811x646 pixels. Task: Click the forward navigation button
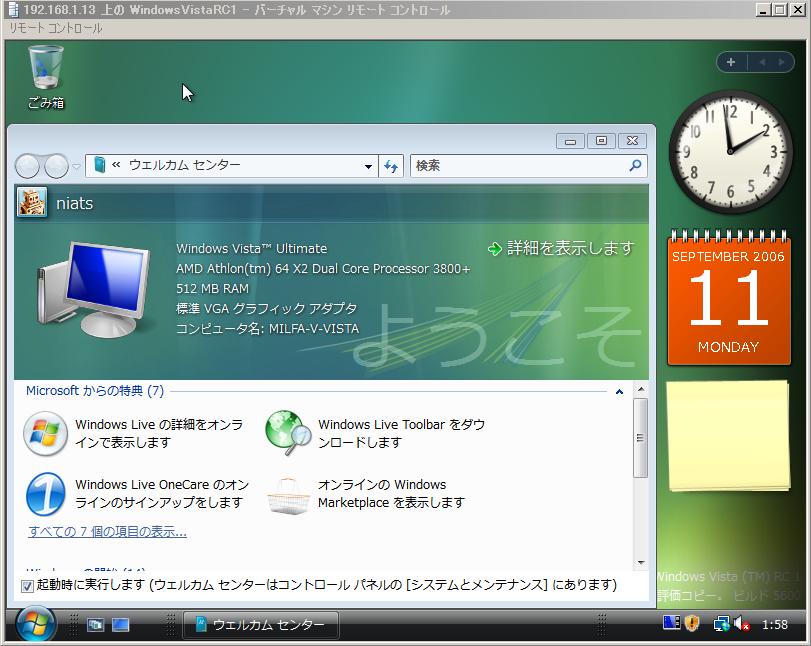pos(56,166)
